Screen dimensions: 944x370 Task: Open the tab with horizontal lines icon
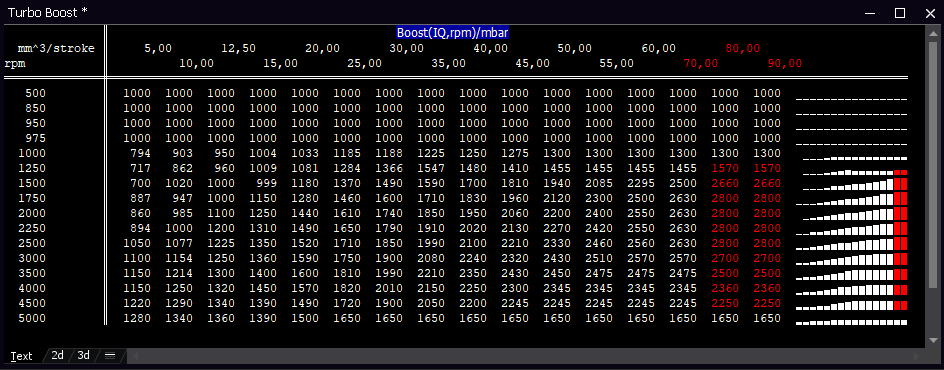pyautogui.click(x=110, y=355)
